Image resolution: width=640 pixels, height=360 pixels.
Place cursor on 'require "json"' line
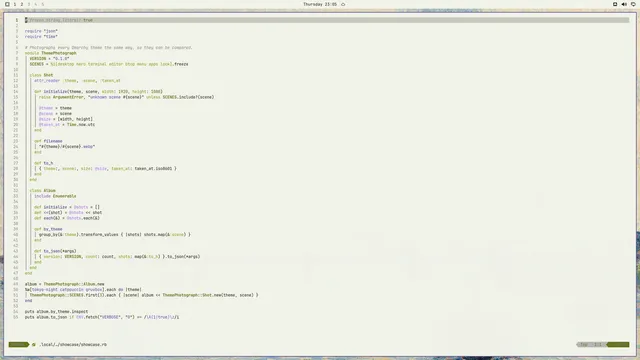point(41,31)
